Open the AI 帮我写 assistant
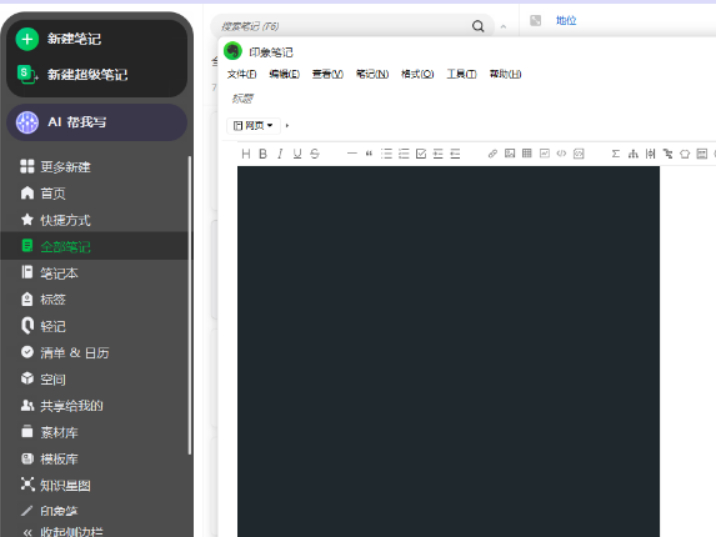716x537 pixels. [97, 122]
